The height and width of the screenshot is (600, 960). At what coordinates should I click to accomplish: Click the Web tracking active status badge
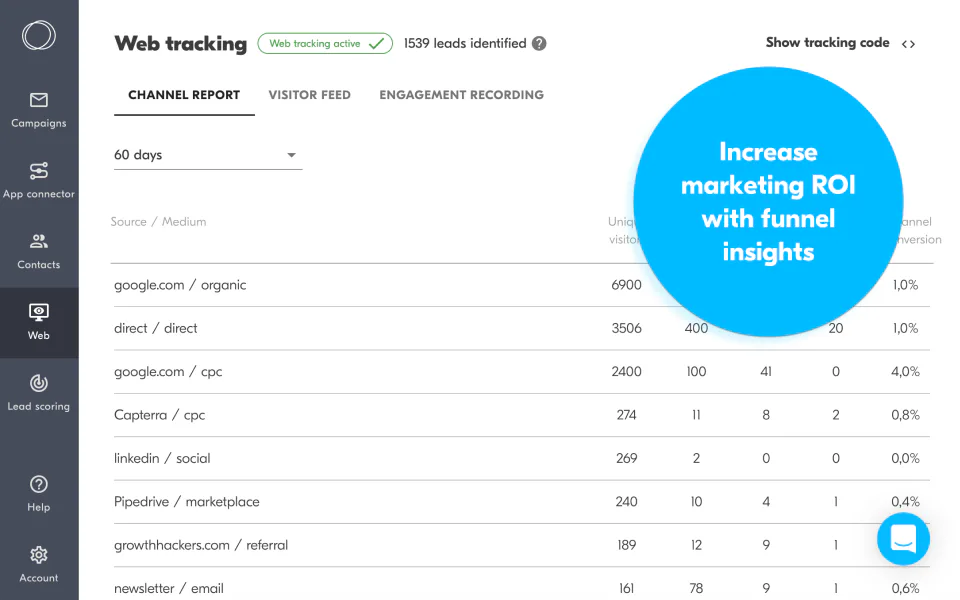(325, 43)
